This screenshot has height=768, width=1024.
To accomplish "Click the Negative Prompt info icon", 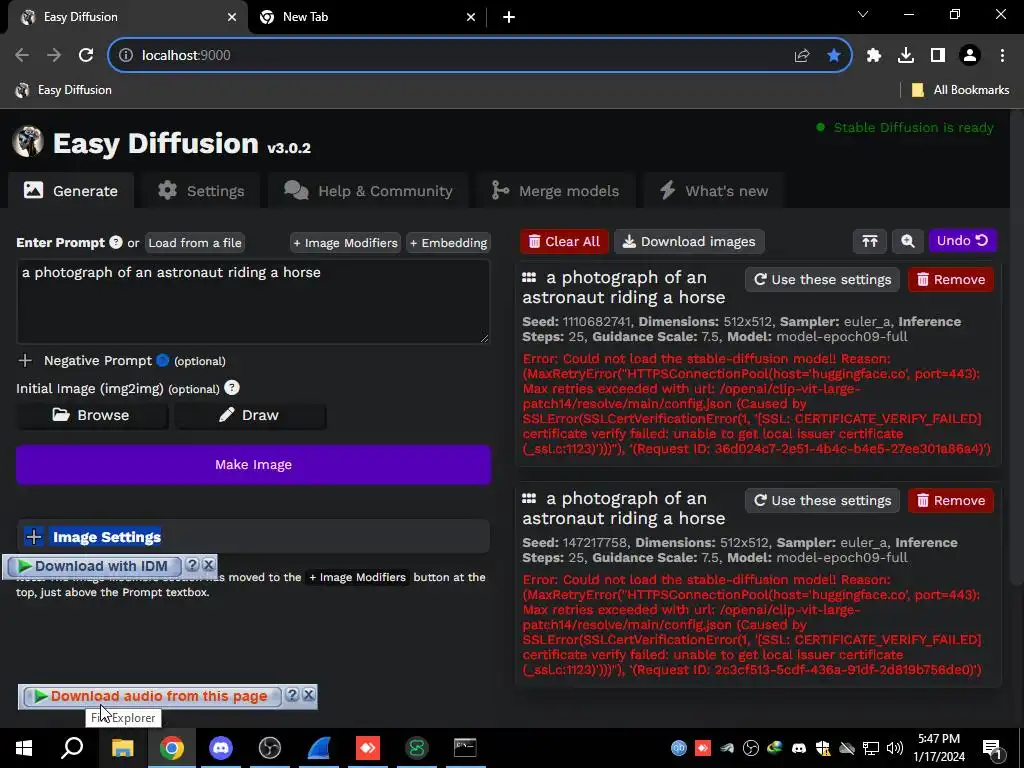I will click(163, 360).
